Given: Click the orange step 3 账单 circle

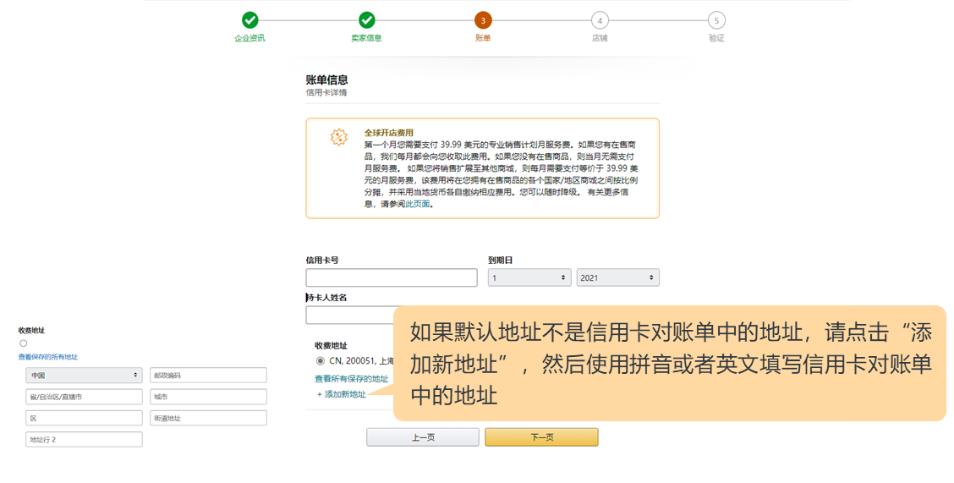Looking at the screenshot, I should tap(483, 20).
